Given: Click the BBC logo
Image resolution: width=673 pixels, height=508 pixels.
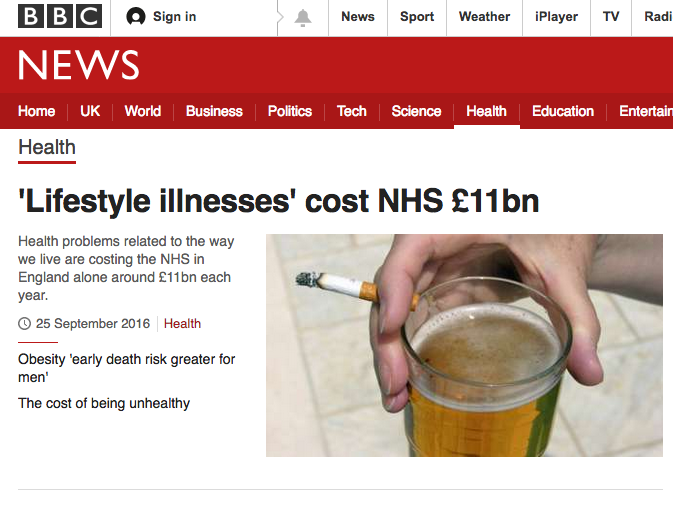Looking at the screenshot, I should (x=60, y=16).
